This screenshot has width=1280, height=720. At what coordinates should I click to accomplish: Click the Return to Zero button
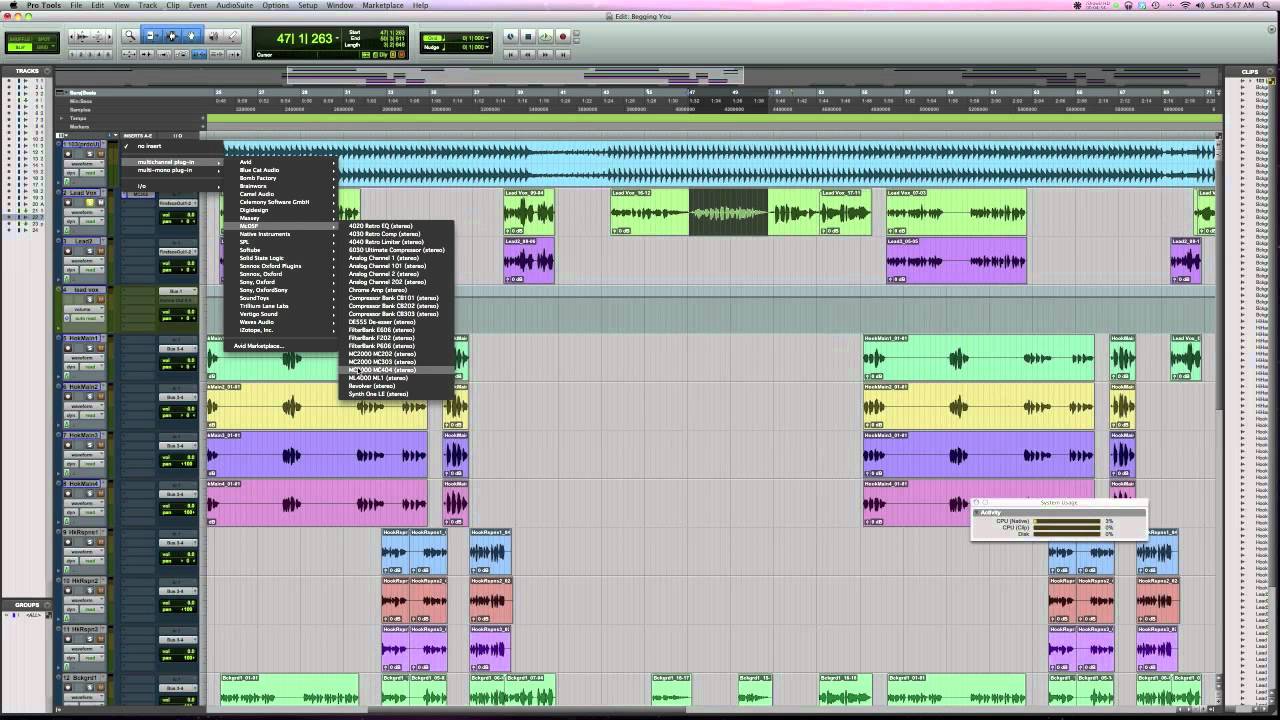point(511,55)
